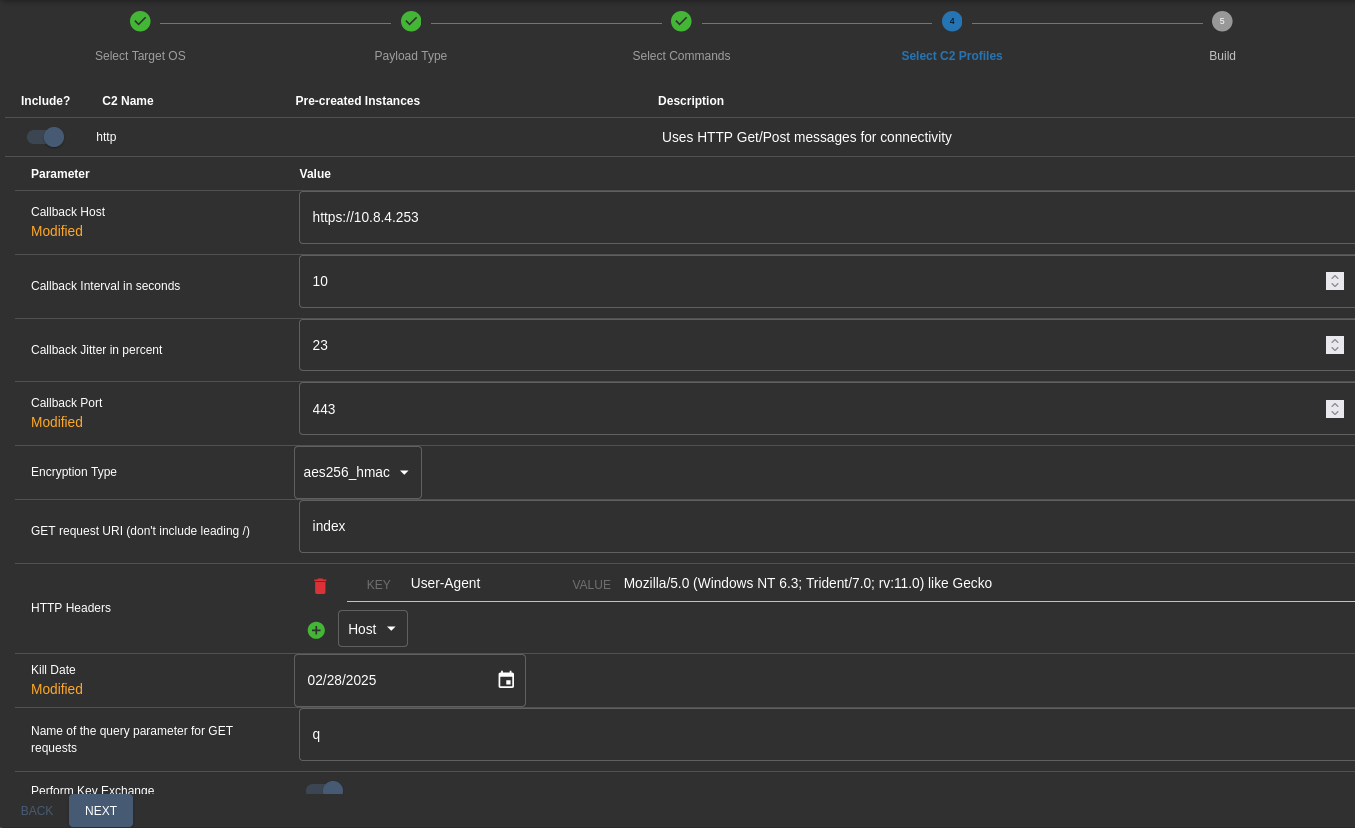Image resolution: width=1355 pixels, height=828 pixels.
Task: Delete the User-Agent HTTP header
Action: (320, 586)
